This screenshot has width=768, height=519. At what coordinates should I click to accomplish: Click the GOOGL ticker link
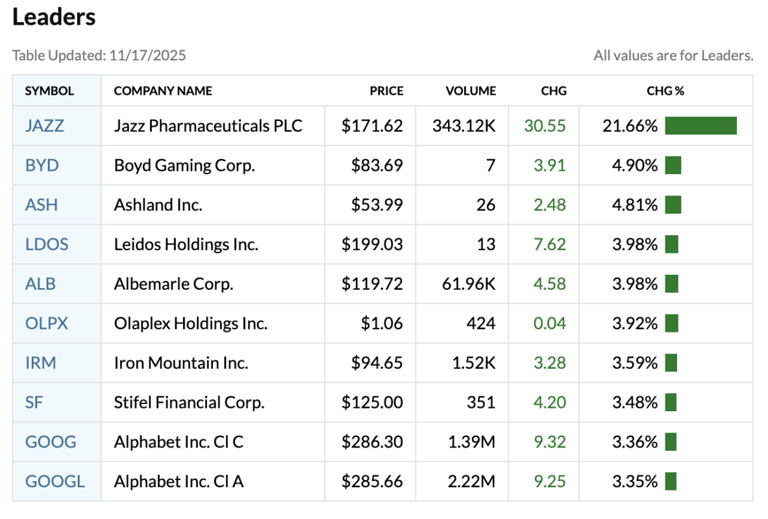coord(55,481)
